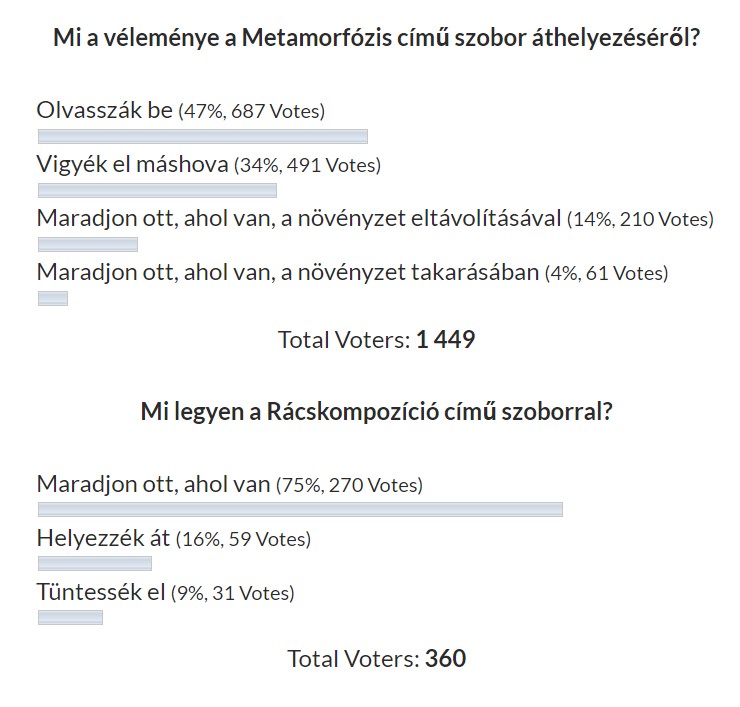Click the Rácskompozíció poll question heading

(x=377, y=412)
